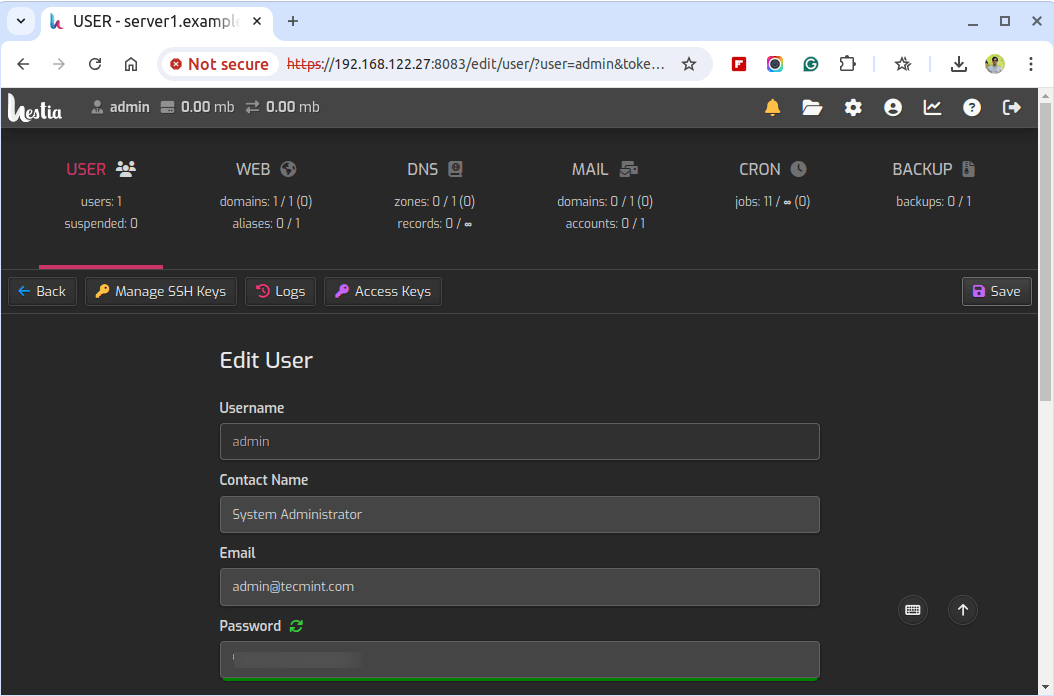Image resolution: width=1054 pixels, height=696 pixels.
Task: Click the "backups: 0 / 1" text
Action: 934,202
